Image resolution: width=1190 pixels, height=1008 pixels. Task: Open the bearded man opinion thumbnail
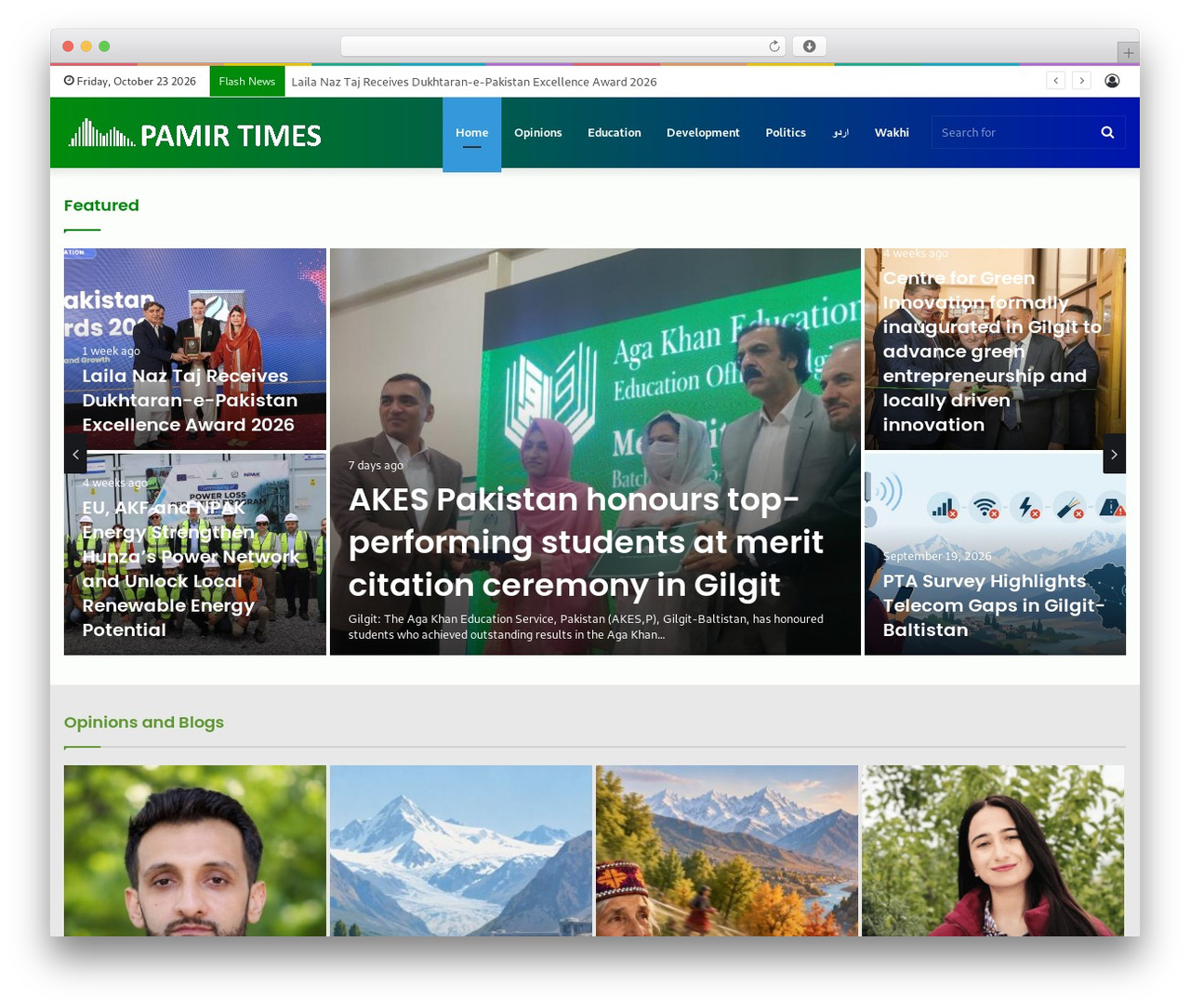[x=195, y=851]
